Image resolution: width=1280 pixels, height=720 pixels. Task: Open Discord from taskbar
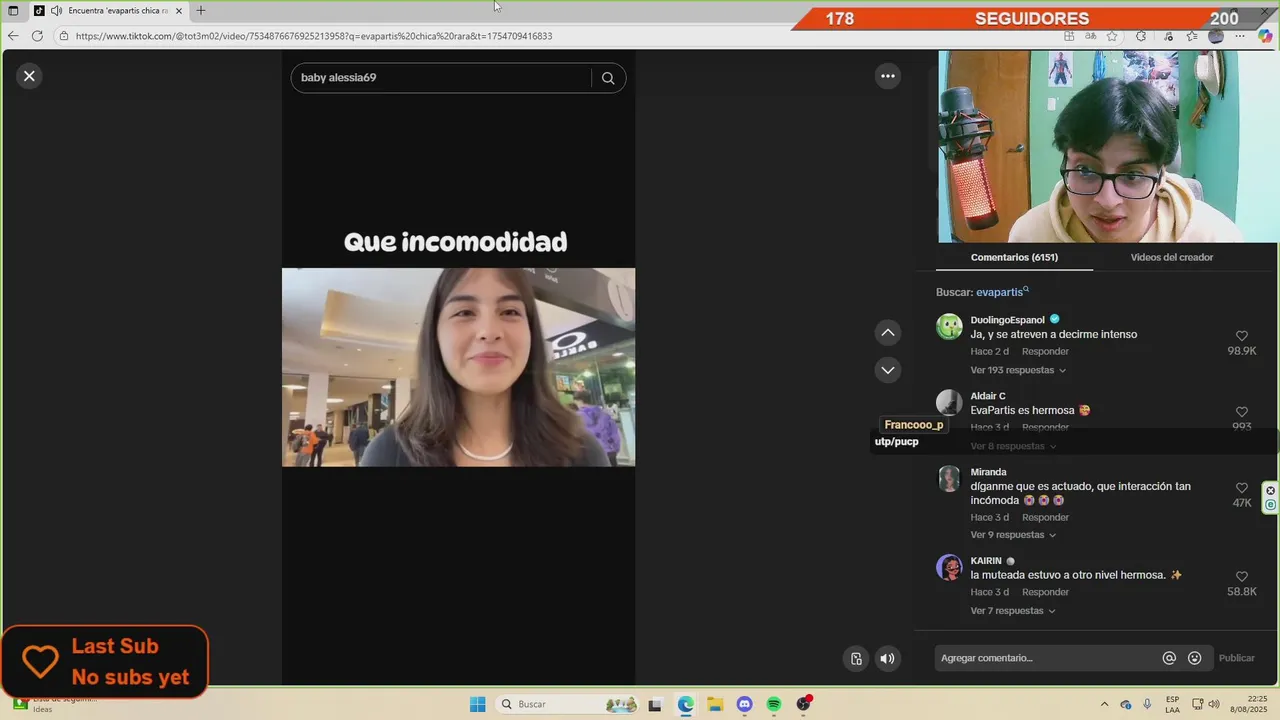tap(744, 704)
